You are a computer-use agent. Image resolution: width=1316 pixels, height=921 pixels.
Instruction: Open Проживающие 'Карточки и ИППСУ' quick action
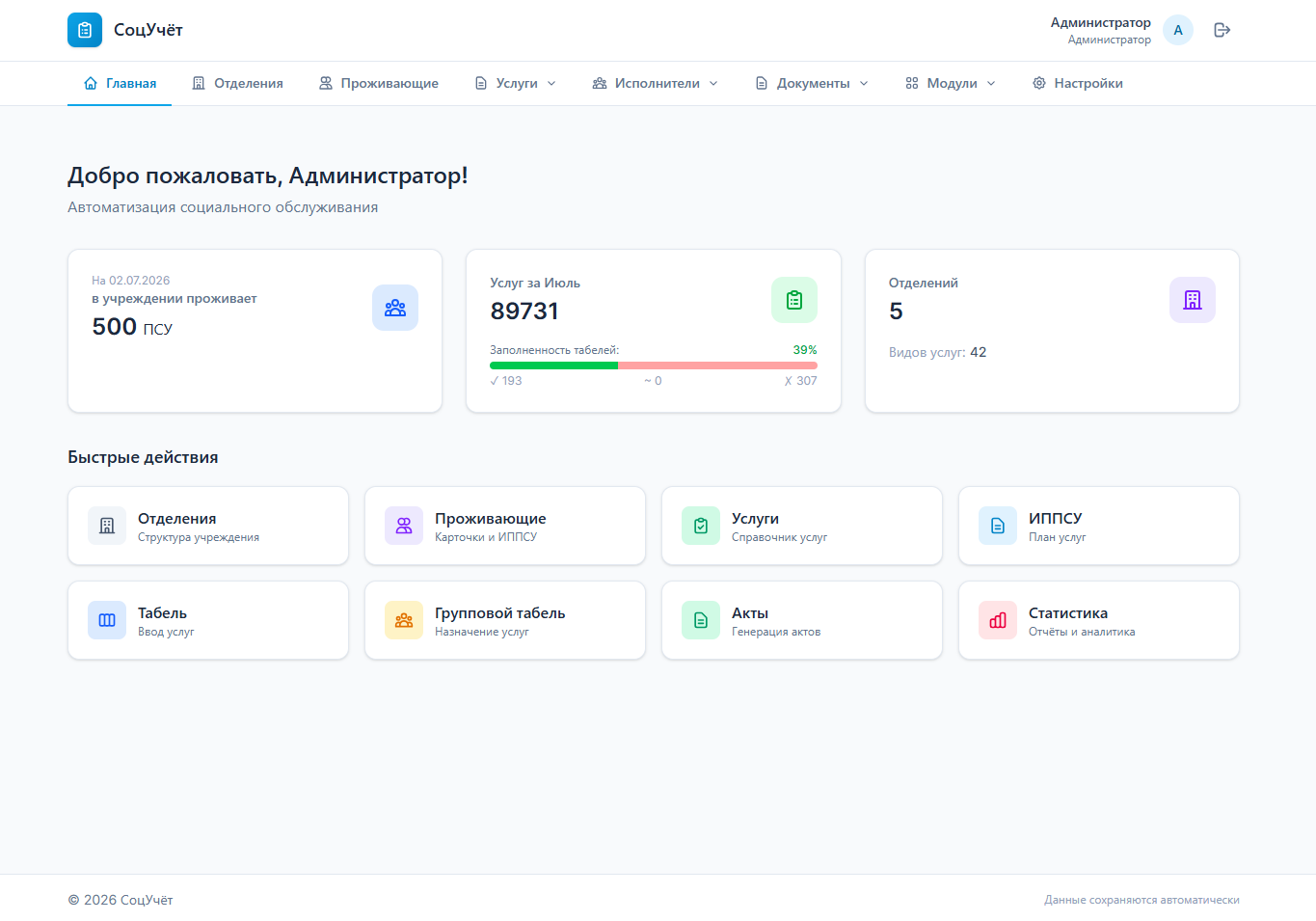click(x=505, y=526)
